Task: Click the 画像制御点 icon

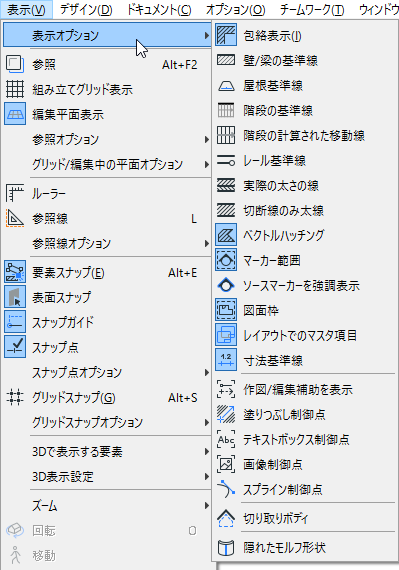Action: (226, 464)
